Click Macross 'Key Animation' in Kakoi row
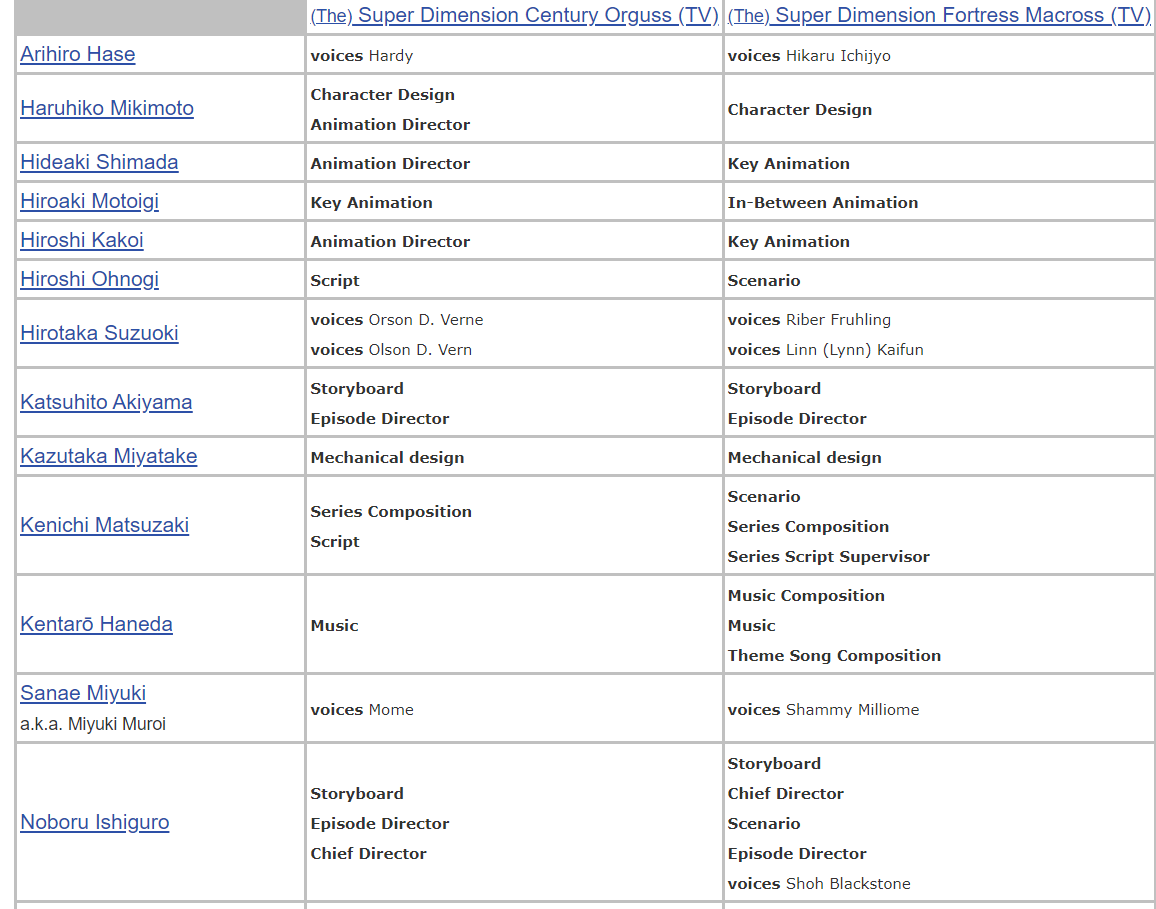 click(788, 242)
